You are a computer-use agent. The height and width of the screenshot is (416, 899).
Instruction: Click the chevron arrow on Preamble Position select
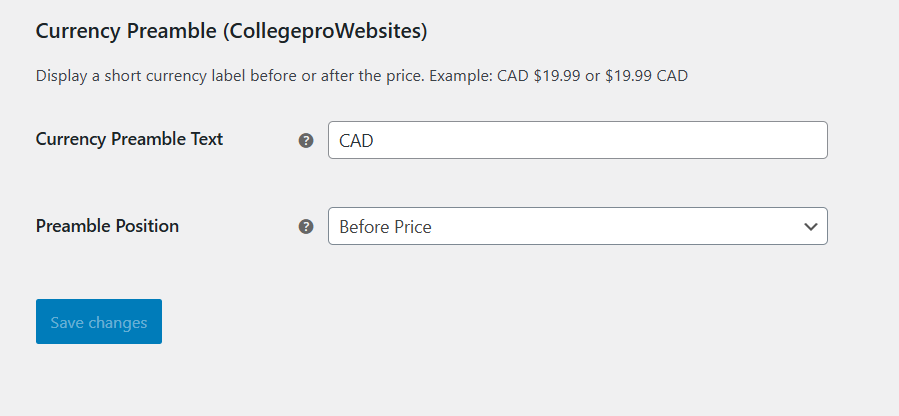pyautogui.click(x=811, y=227)
